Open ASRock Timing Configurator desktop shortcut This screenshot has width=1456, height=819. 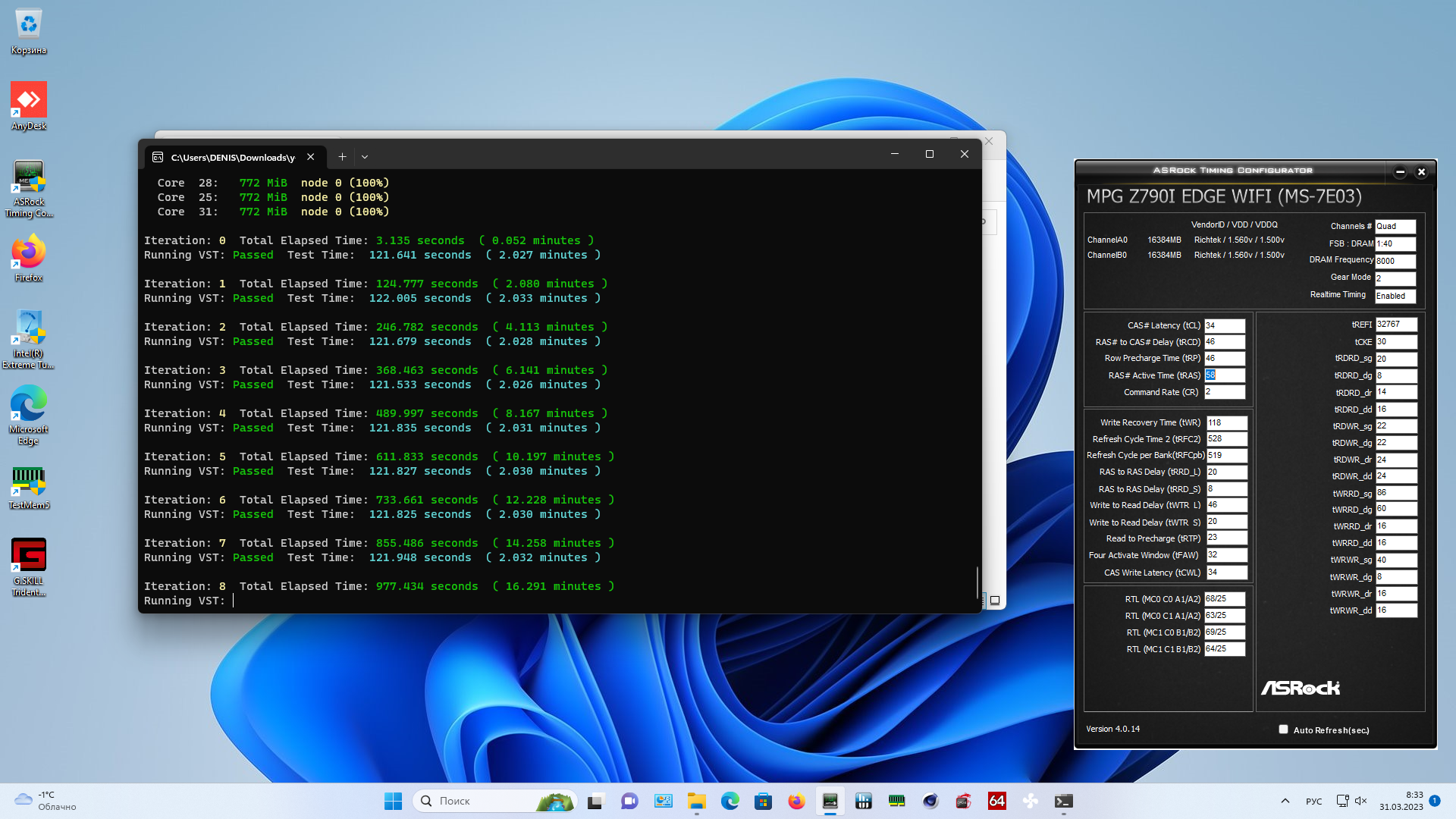coord(29,177)
